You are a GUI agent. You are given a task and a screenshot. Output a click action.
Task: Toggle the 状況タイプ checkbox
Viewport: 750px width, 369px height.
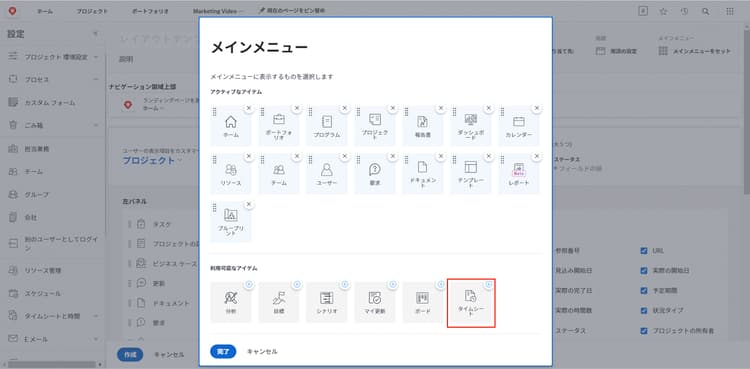(x=644, y=311)
